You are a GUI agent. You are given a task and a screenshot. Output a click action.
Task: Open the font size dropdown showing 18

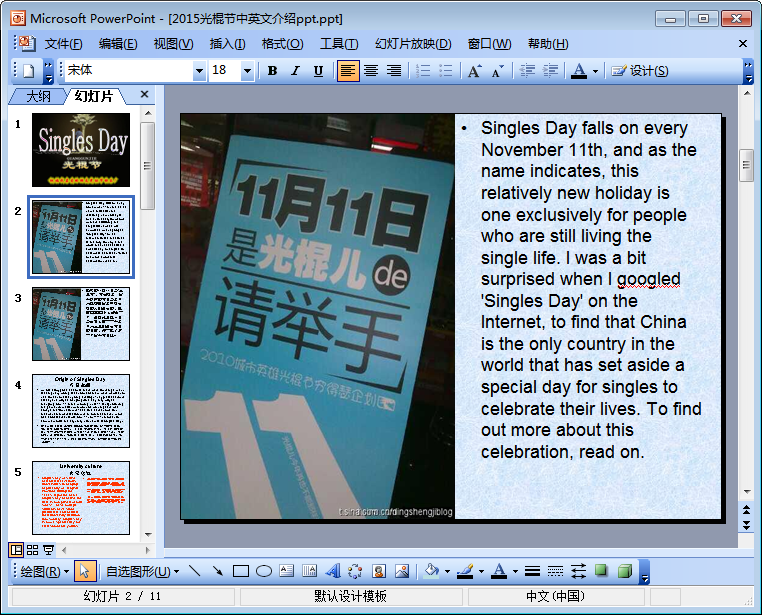[247, 71]
